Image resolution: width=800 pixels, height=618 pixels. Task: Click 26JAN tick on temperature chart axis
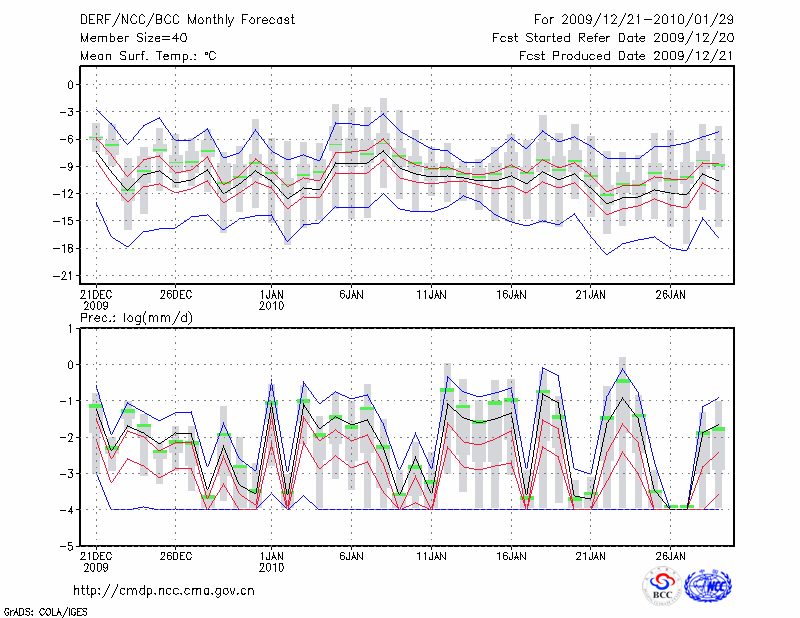click(670, 294)
